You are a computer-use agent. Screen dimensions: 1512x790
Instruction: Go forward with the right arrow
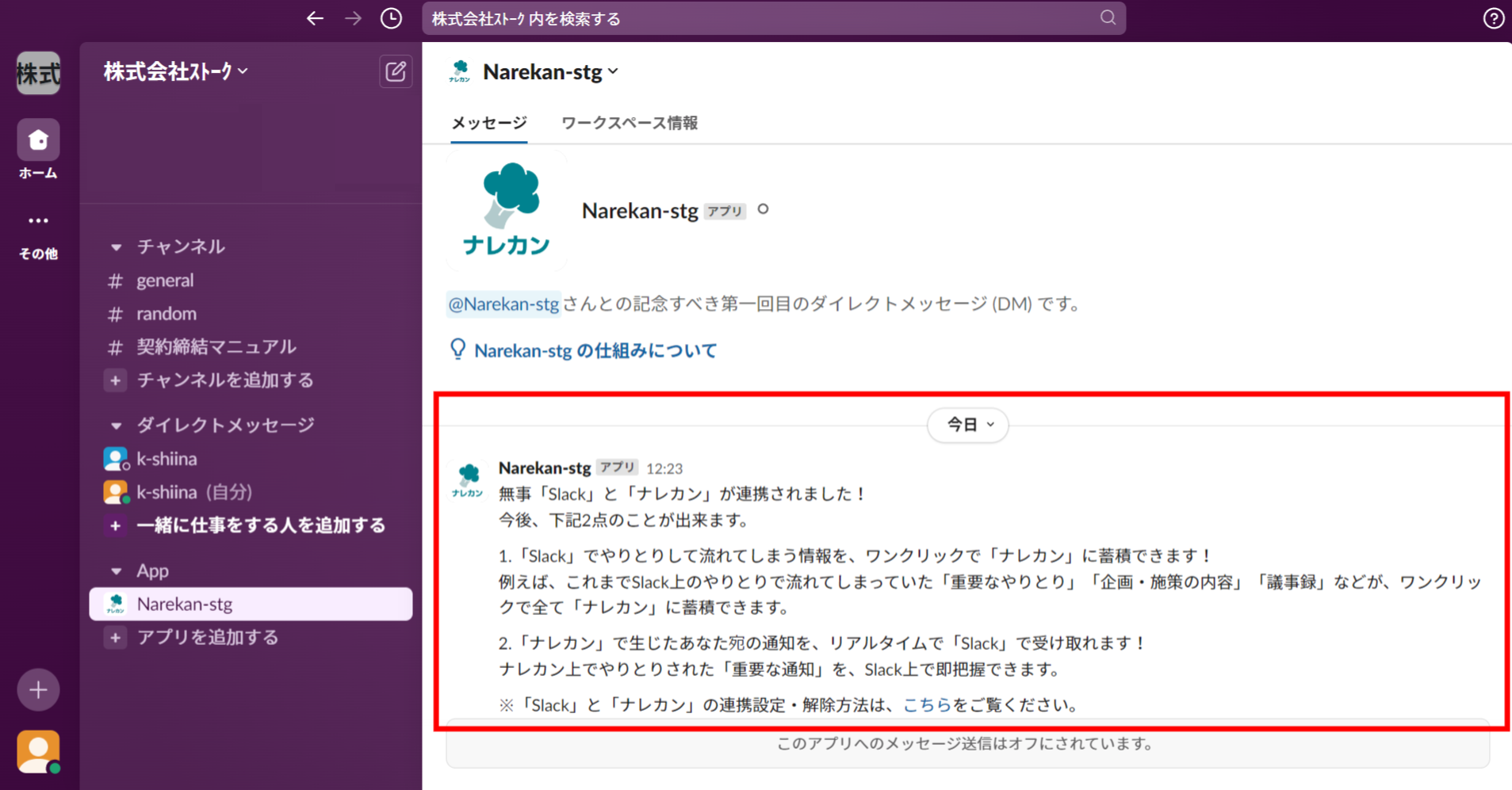pos(353,18)
